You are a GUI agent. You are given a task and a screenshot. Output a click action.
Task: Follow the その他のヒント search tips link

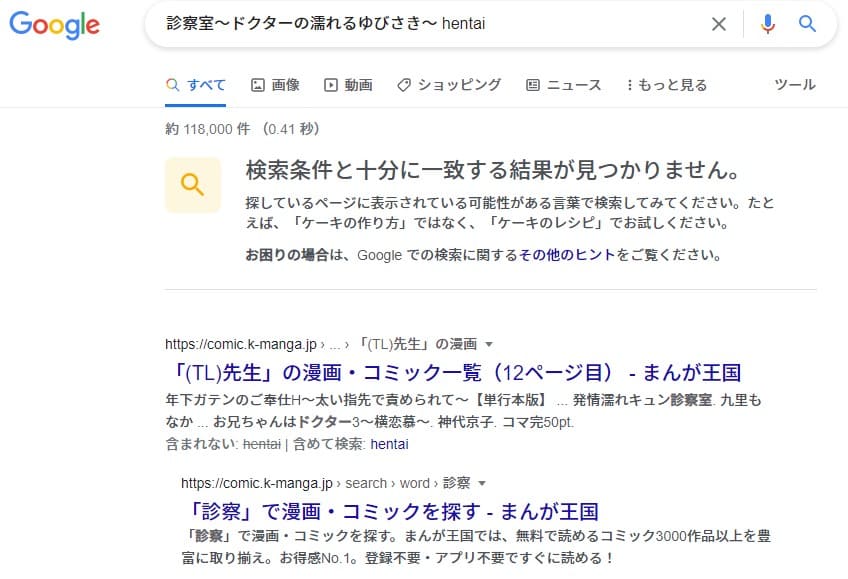pos(567,255)
